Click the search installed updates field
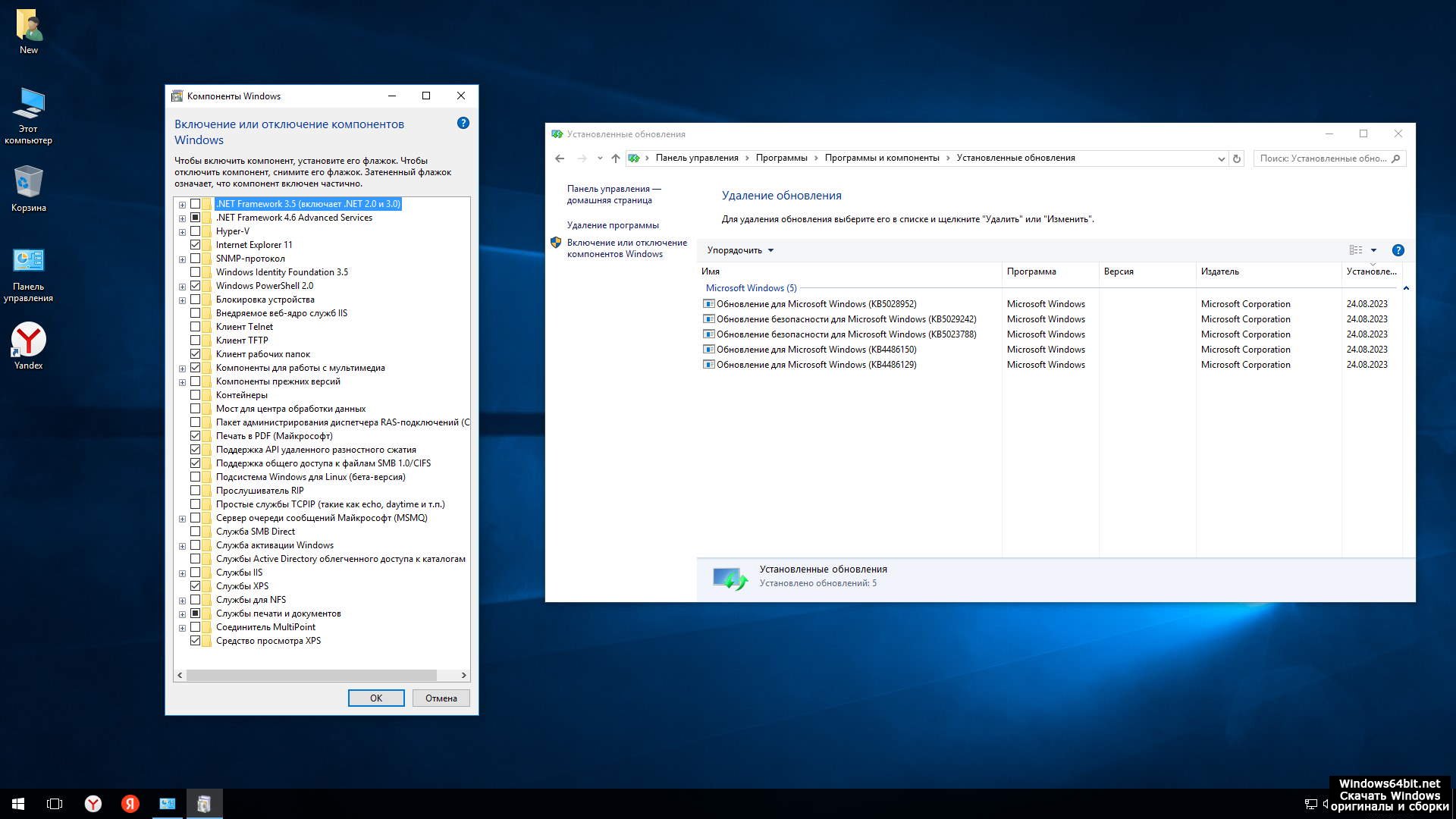The width and height of the screenshot is (1456, 819). [x=1323, y=158]
